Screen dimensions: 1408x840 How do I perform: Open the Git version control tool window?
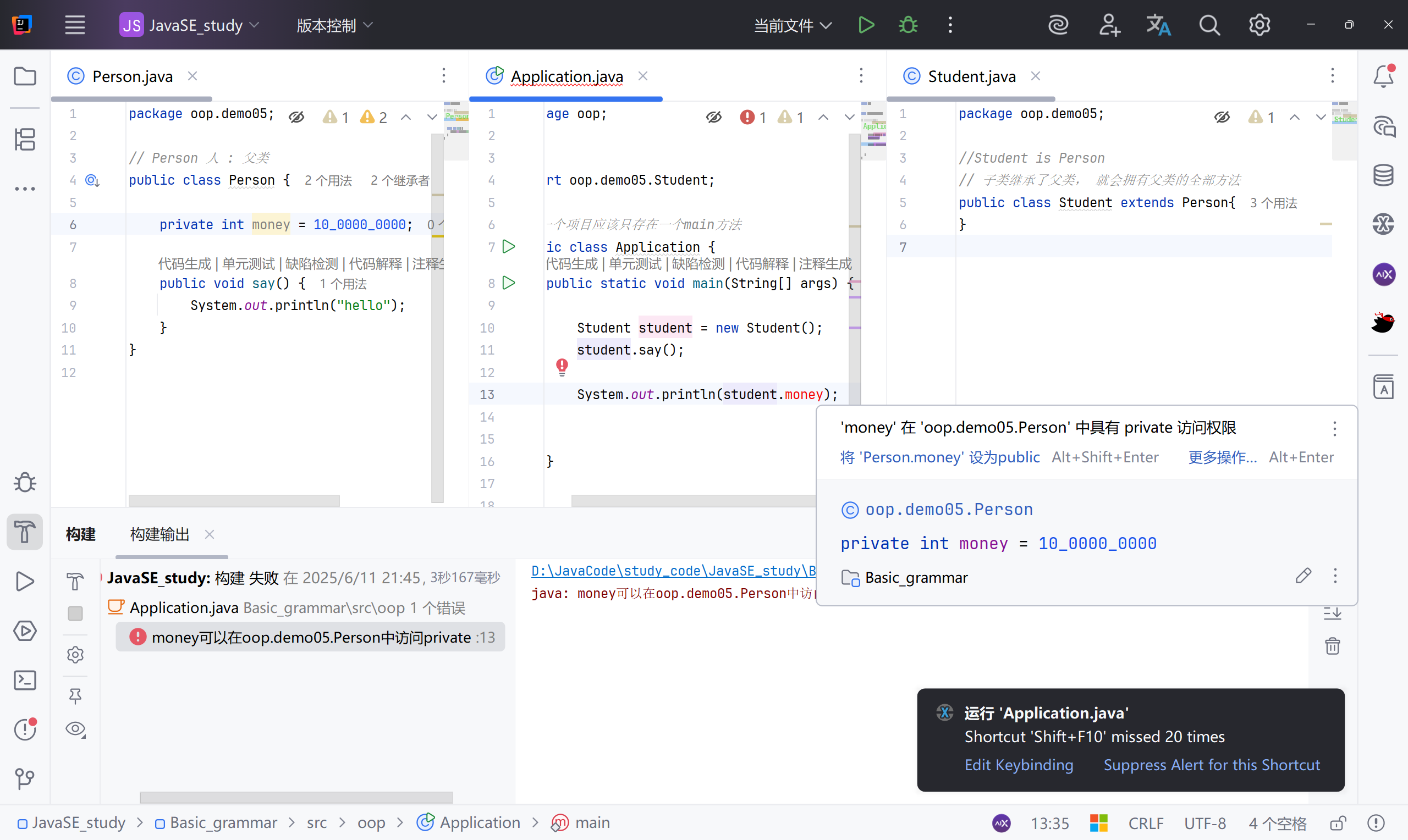pyautogui.click(x=25, y=778)
